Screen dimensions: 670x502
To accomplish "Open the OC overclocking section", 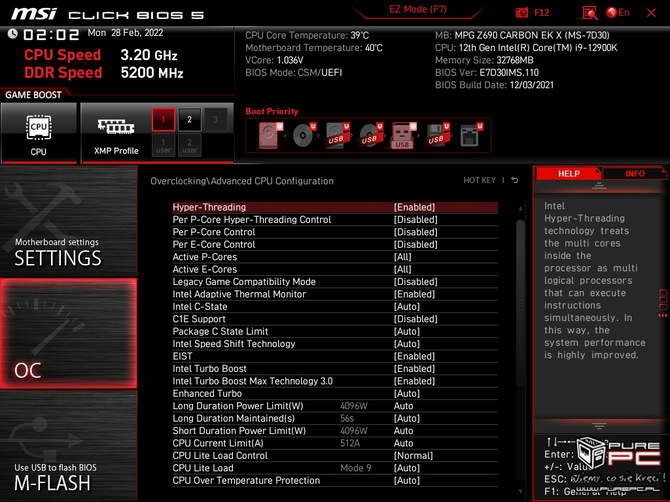I will point(68,333).
